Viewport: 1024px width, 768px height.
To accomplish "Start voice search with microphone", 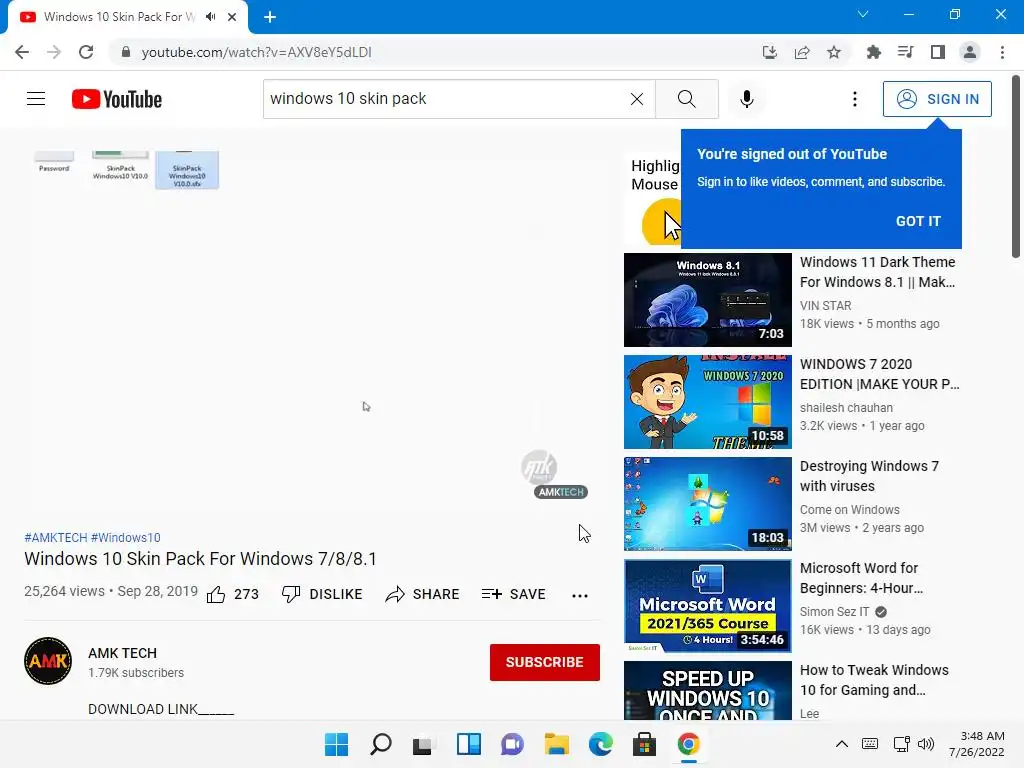I will 746,99.
